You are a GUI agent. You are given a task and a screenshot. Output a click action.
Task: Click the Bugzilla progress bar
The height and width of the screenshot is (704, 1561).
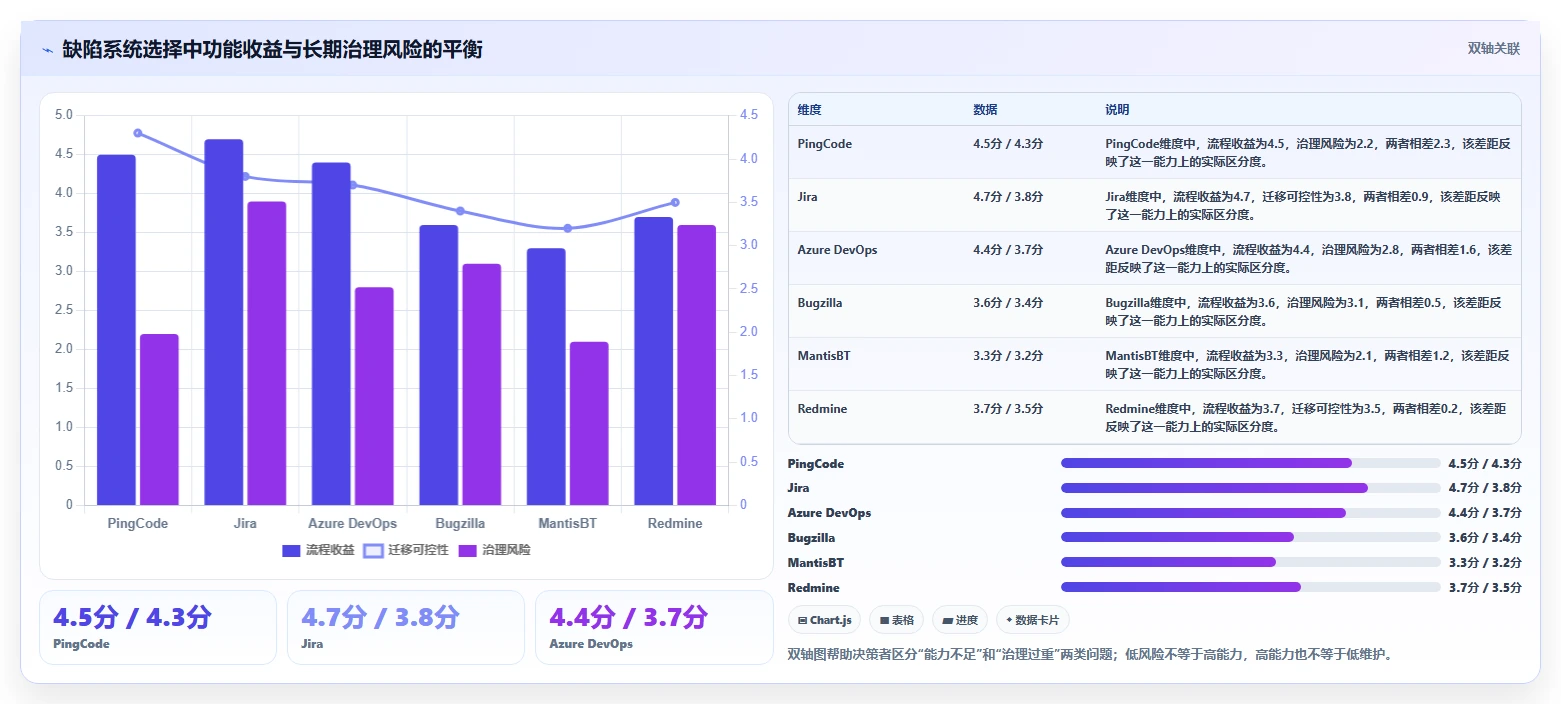(1251, 537)
